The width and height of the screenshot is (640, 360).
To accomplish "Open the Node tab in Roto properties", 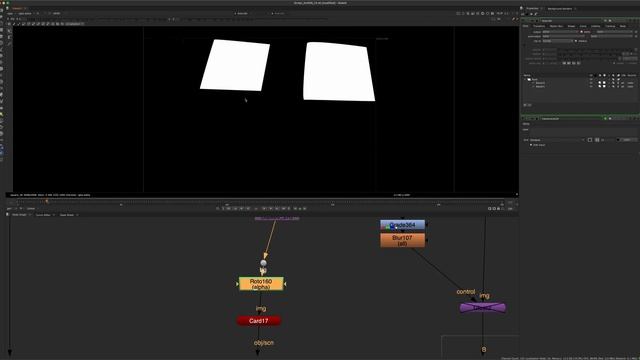I will [623, 26].
